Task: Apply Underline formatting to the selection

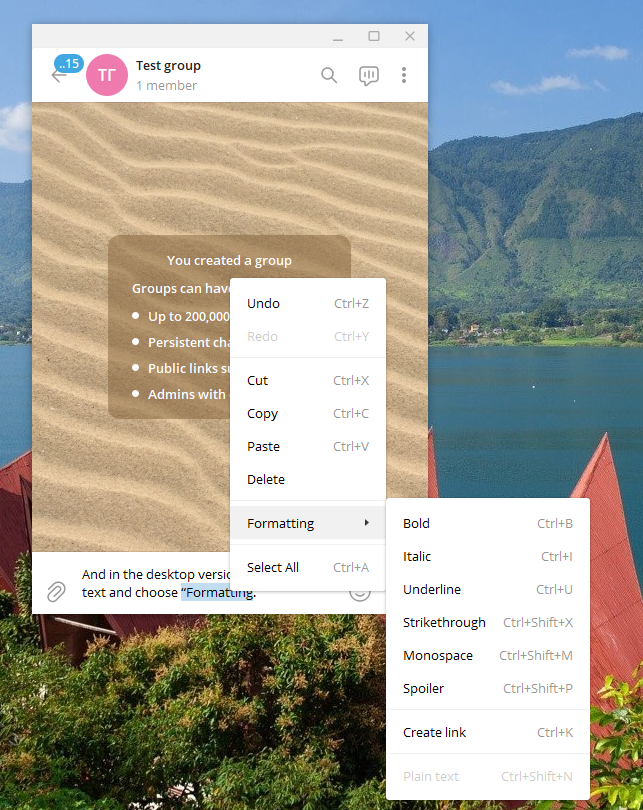Action: (488, 589)
